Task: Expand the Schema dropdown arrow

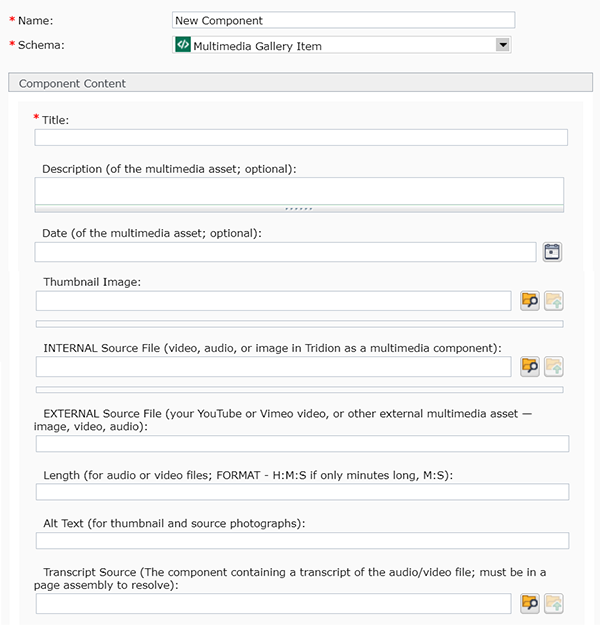Action: tap(503, 45)
